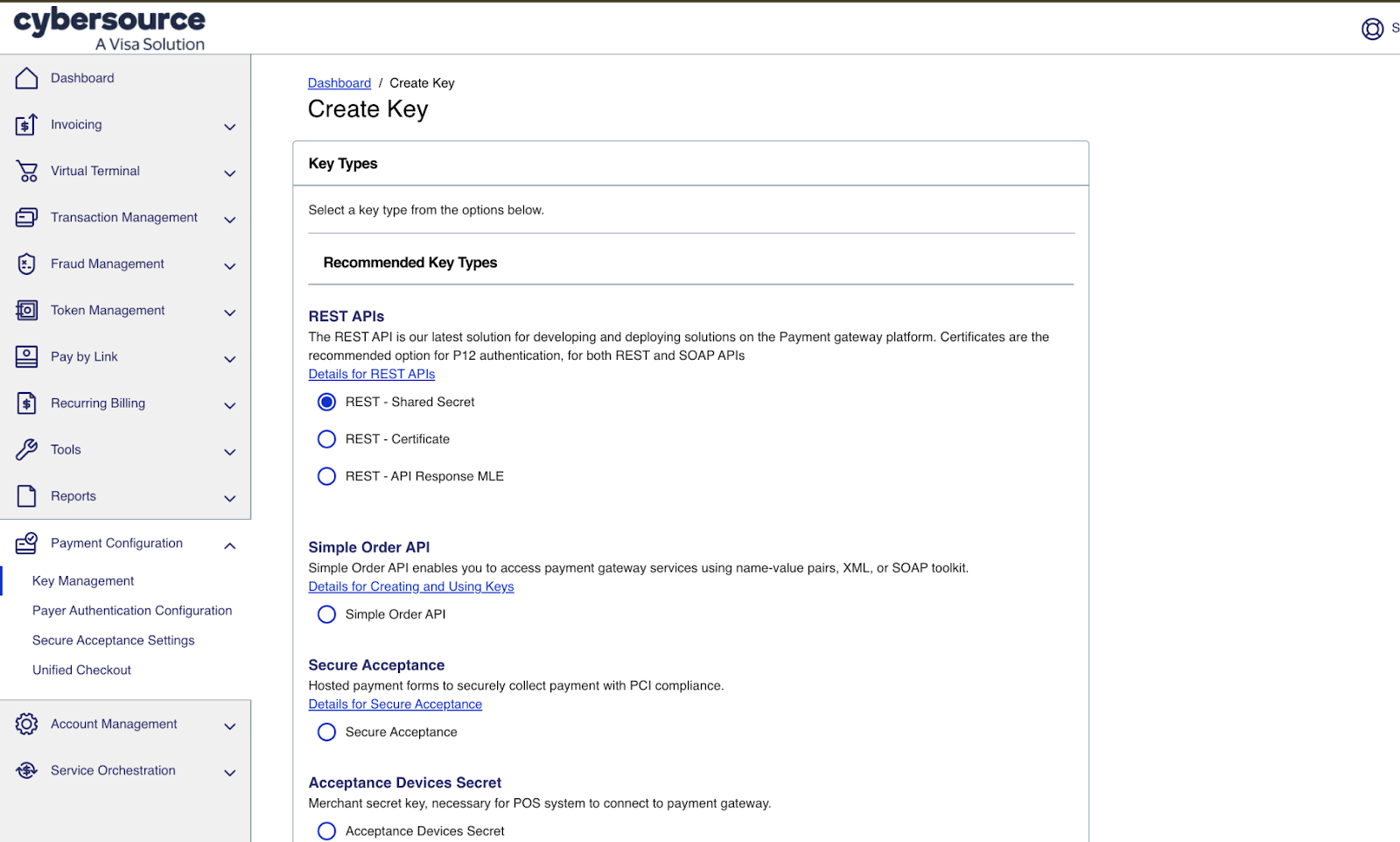Click the Tools wrench icon
Screen dimensions: 1400x842
27,450
